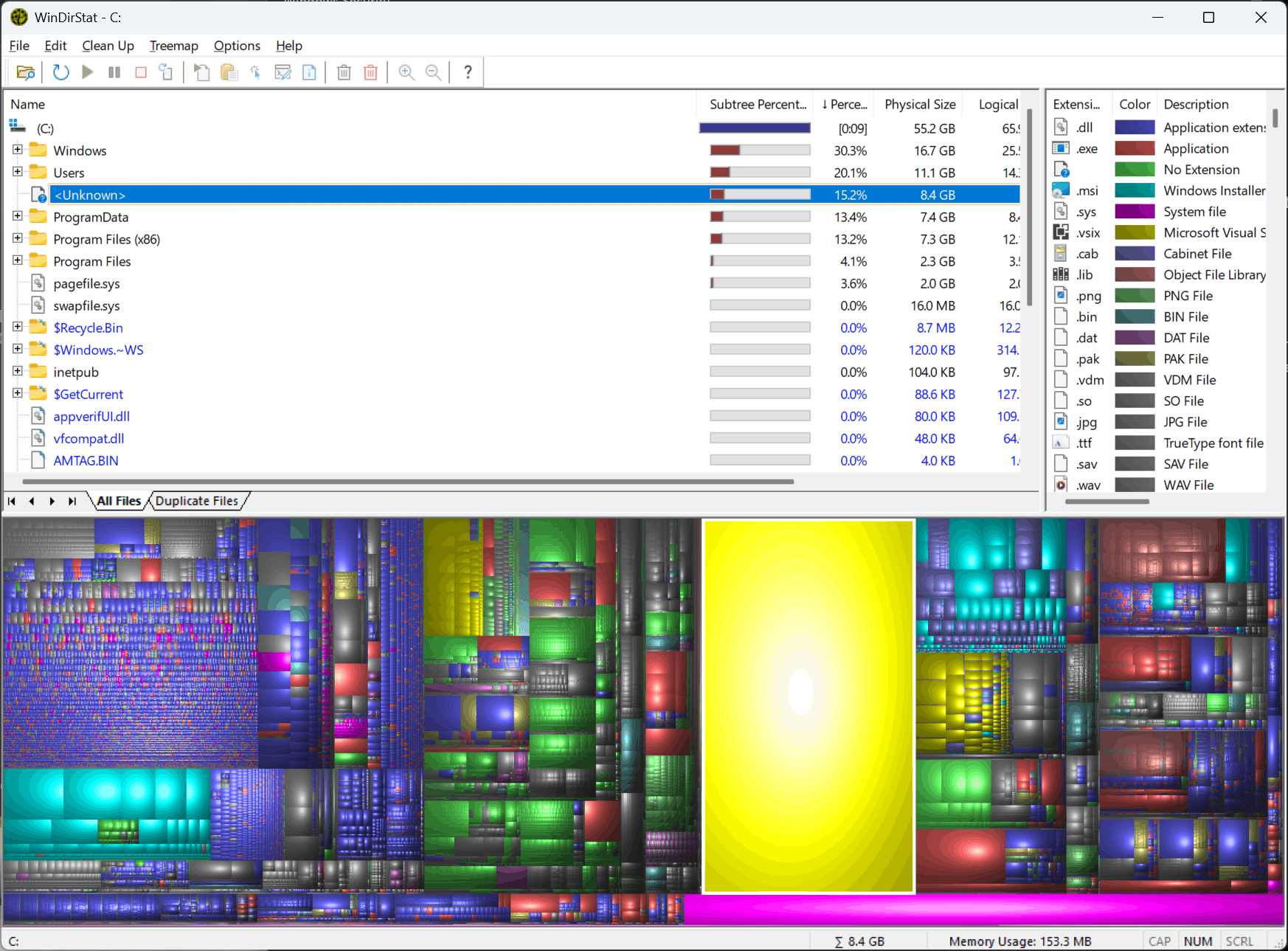This screenshot has width=1288, height=951.
Task: Click the gray Delete to Recycle Bin icon
Action: tap(344, 72)
